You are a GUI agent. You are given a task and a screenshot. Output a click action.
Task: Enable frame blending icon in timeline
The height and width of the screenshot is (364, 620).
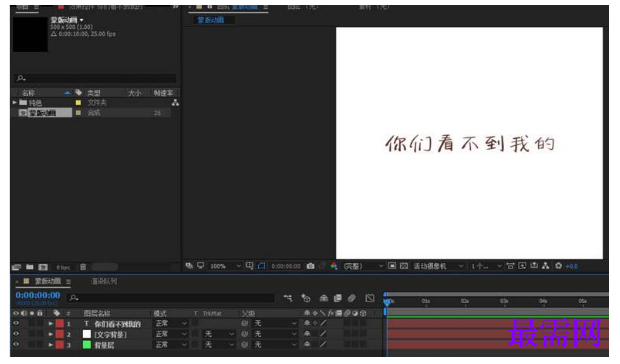[338, 298]
